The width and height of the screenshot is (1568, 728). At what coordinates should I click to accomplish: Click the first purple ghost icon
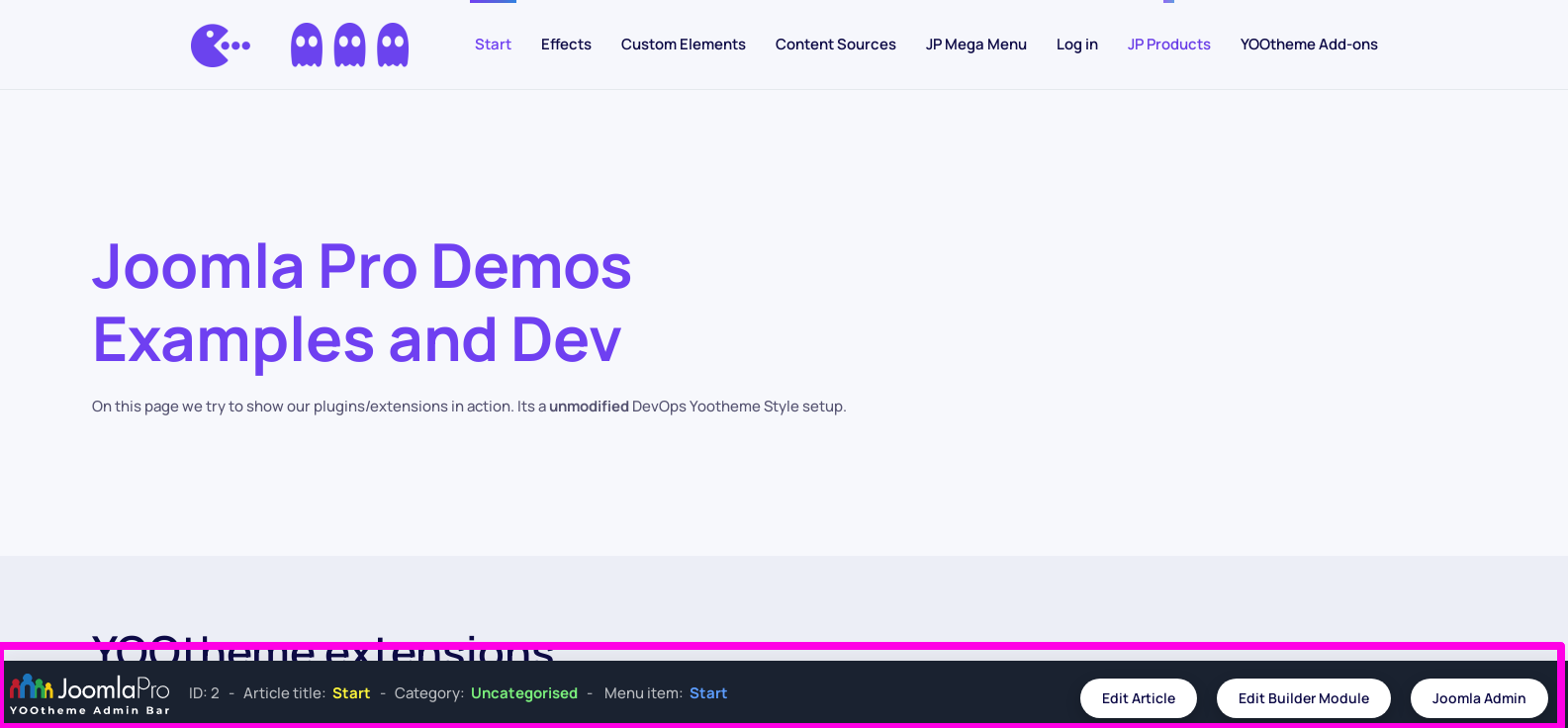point(307,45)
